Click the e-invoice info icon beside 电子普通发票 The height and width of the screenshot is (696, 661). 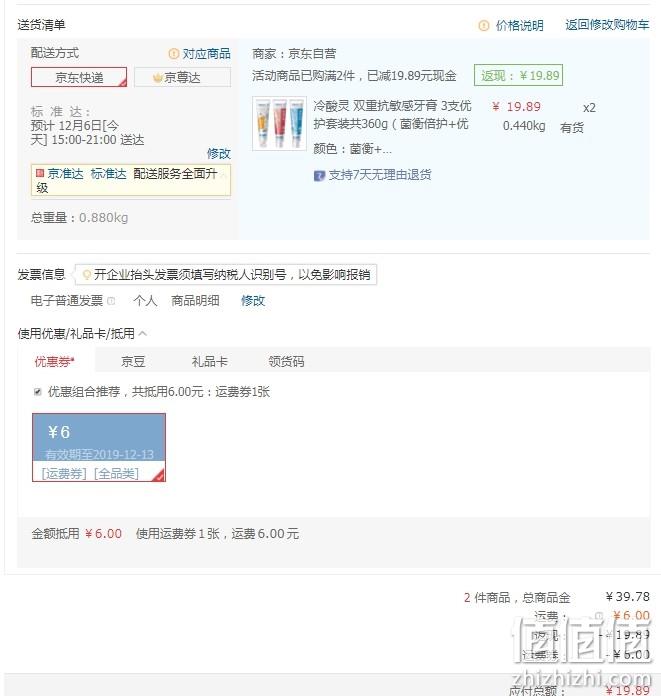111,301
